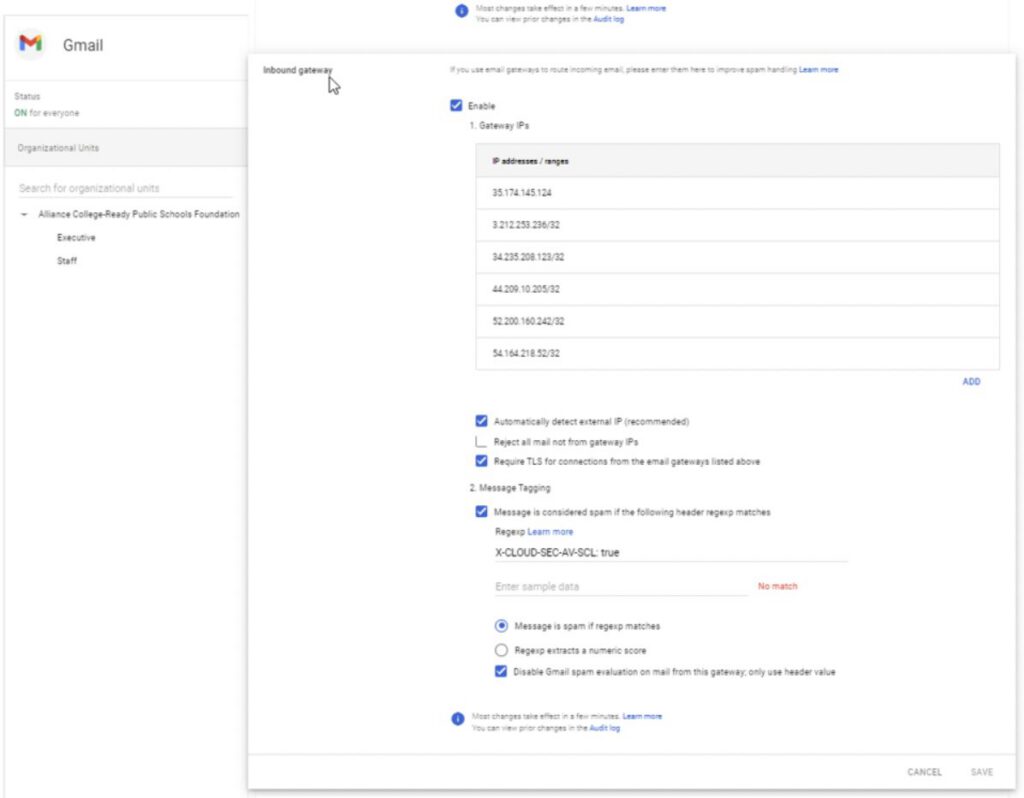Screen dimensions: 1024x798
Task: Check Reject all mail not from gateway IPs
Action: point(482,441)
